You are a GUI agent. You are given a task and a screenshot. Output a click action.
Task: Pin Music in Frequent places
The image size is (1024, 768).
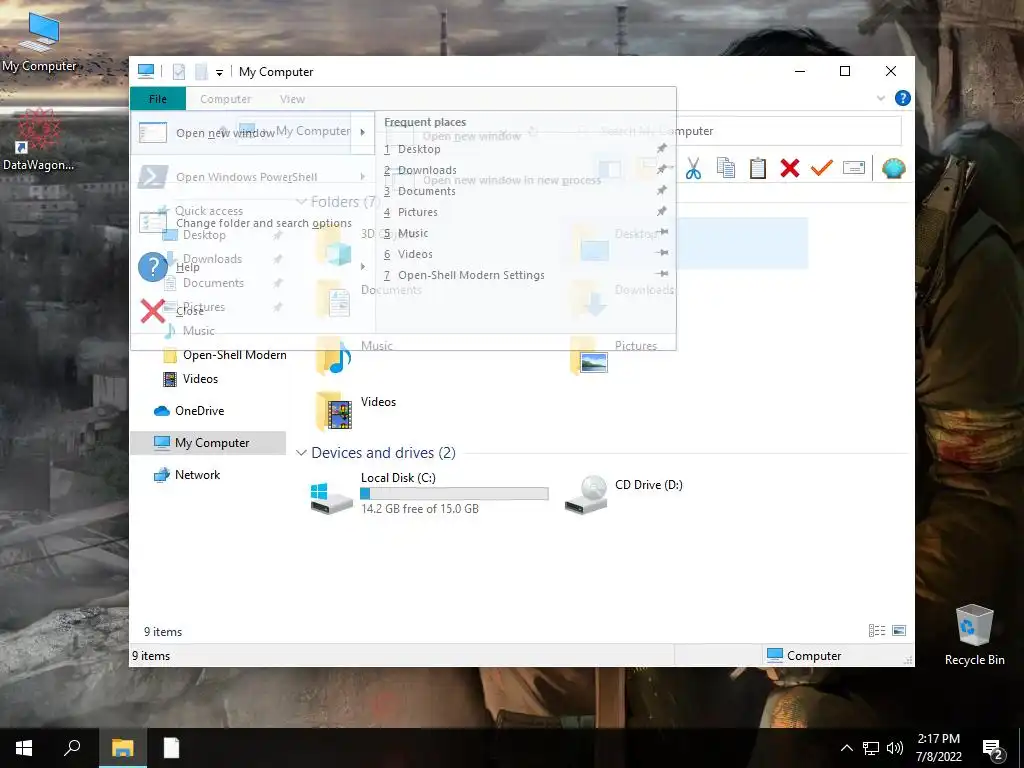[x=662, y=232]
